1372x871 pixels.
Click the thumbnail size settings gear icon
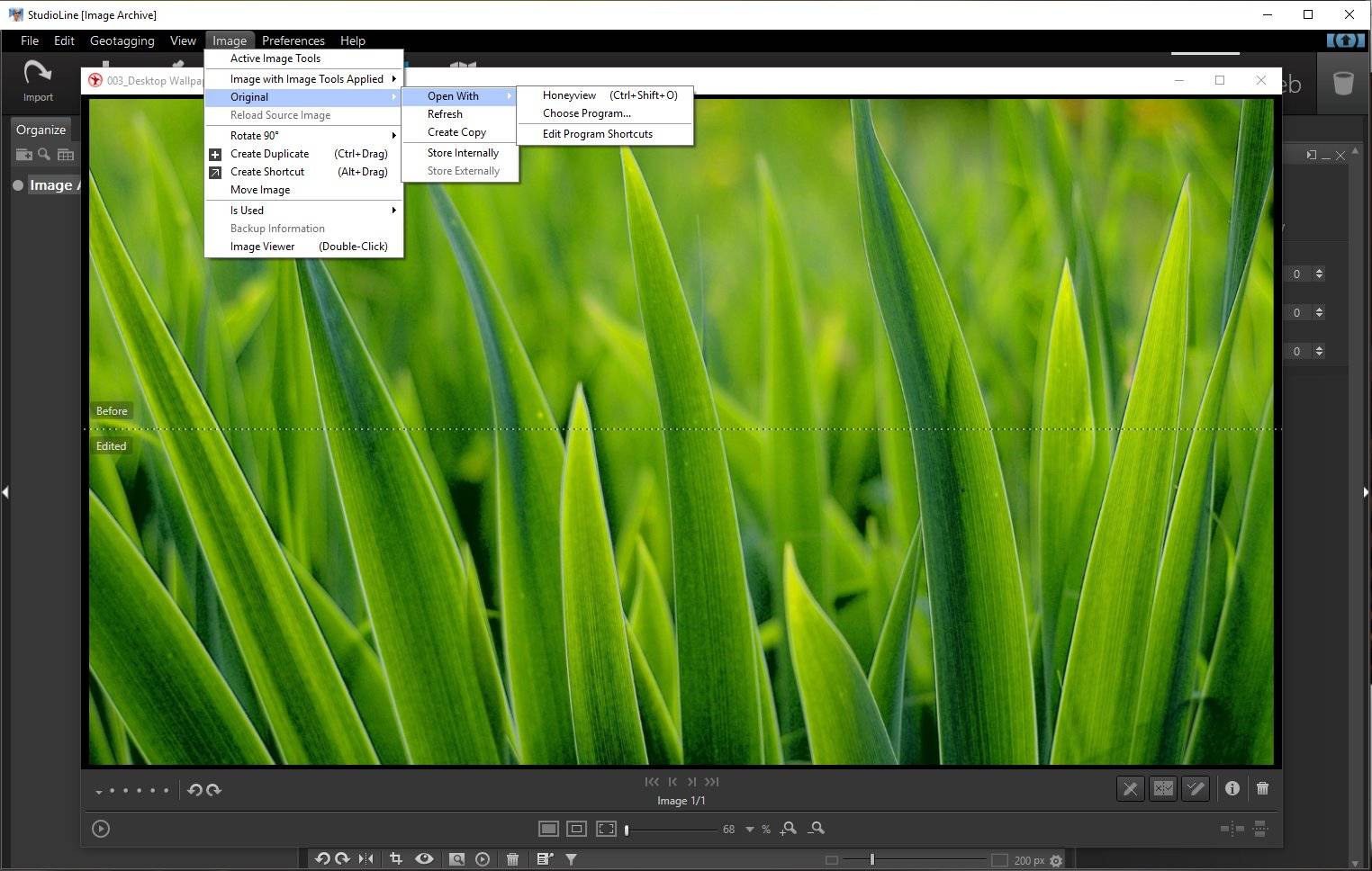pos(1056,861)
